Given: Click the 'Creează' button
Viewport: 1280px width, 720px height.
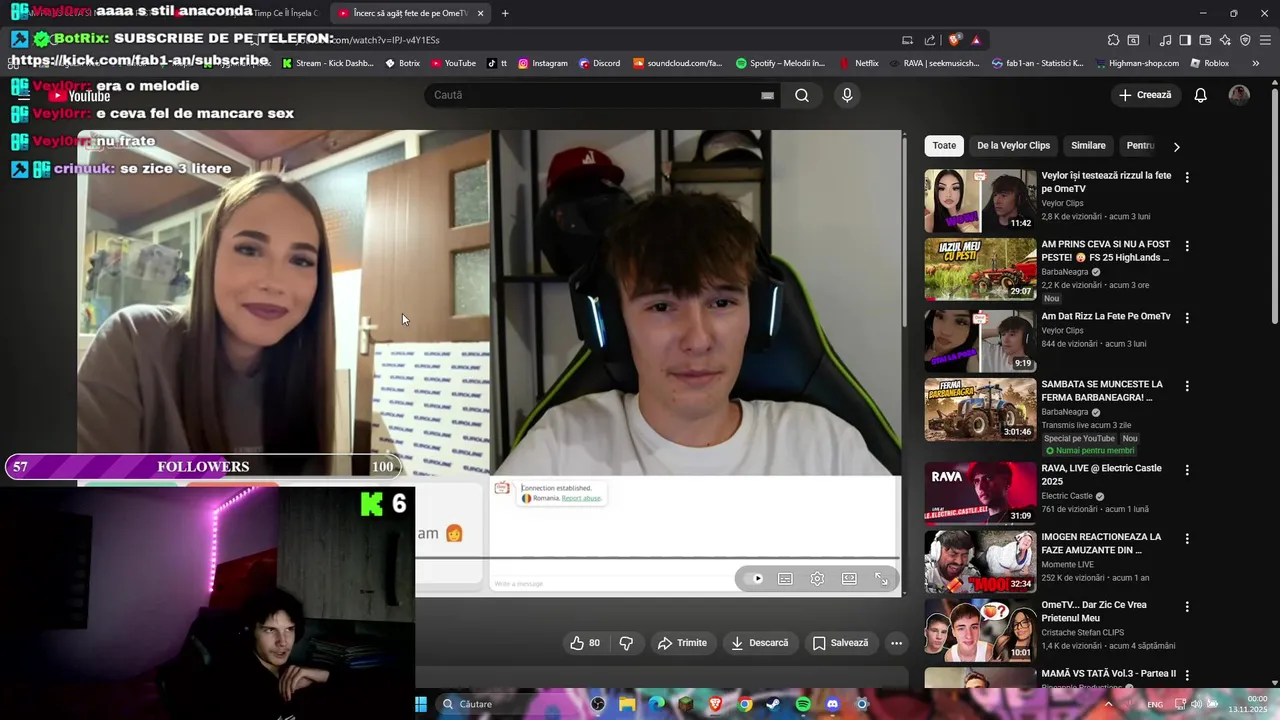Looking at the screenshot, I should pyautogui.click(x=1145, y=95).
